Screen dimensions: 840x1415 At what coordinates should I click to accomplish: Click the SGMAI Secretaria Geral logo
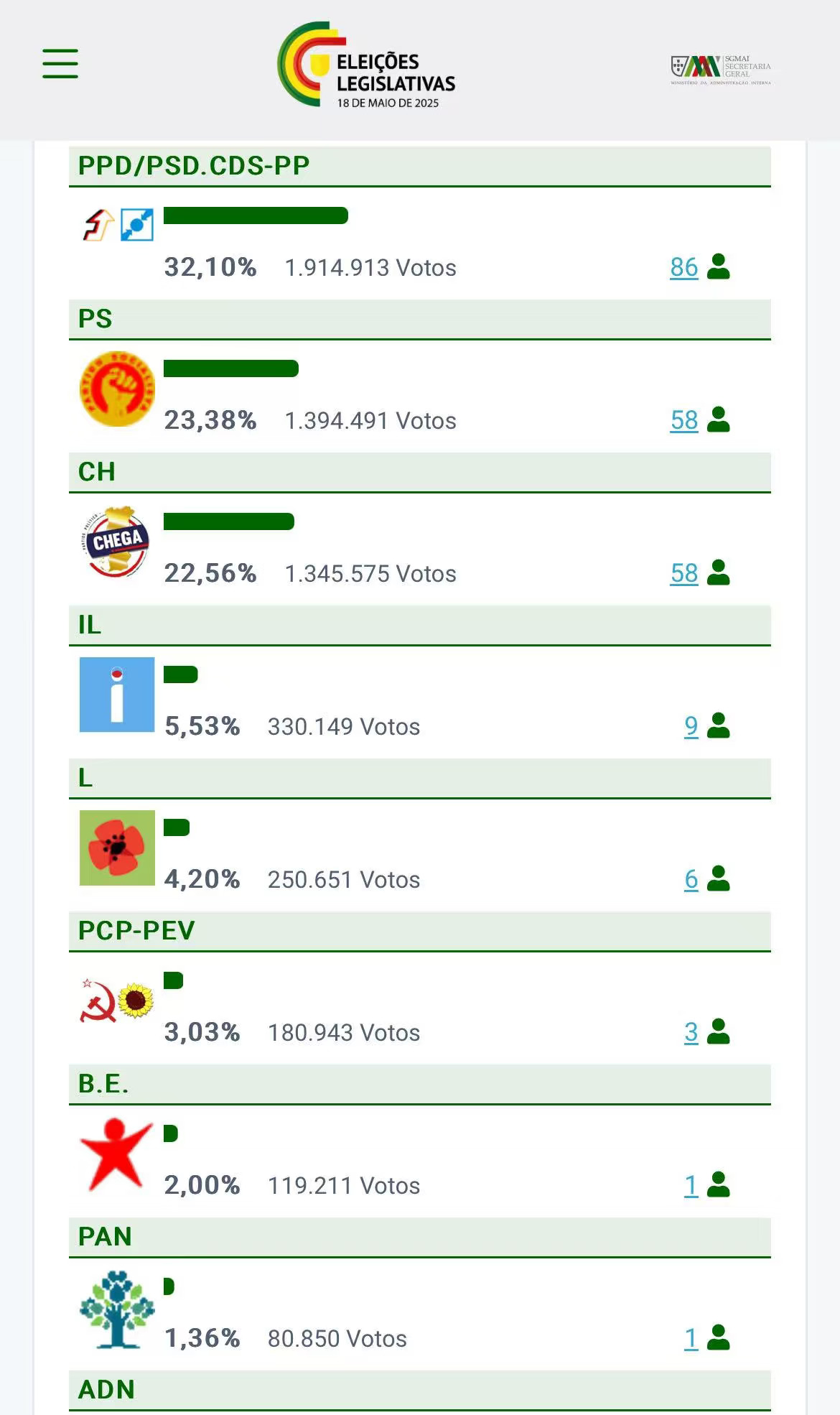721,70
